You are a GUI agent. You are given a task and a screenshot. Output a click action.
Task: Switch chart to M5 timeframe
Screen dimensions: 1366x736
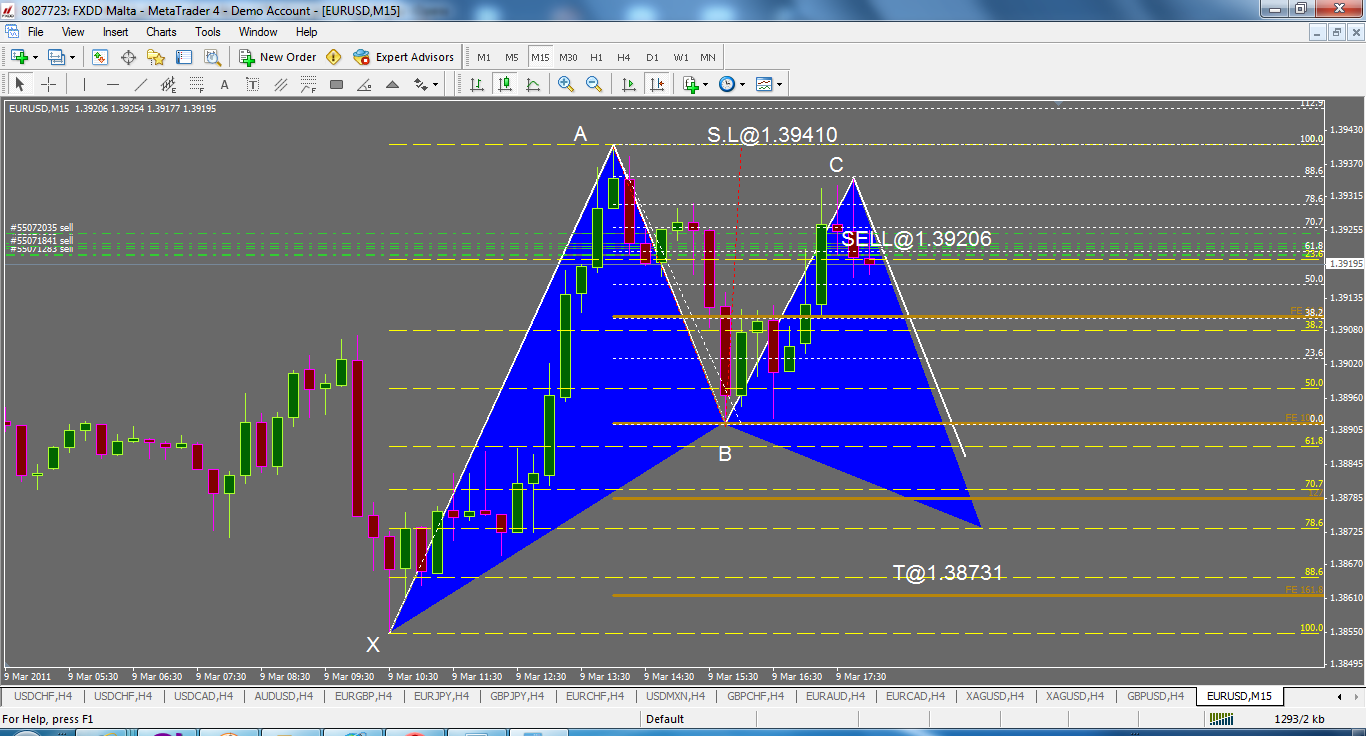512,57
